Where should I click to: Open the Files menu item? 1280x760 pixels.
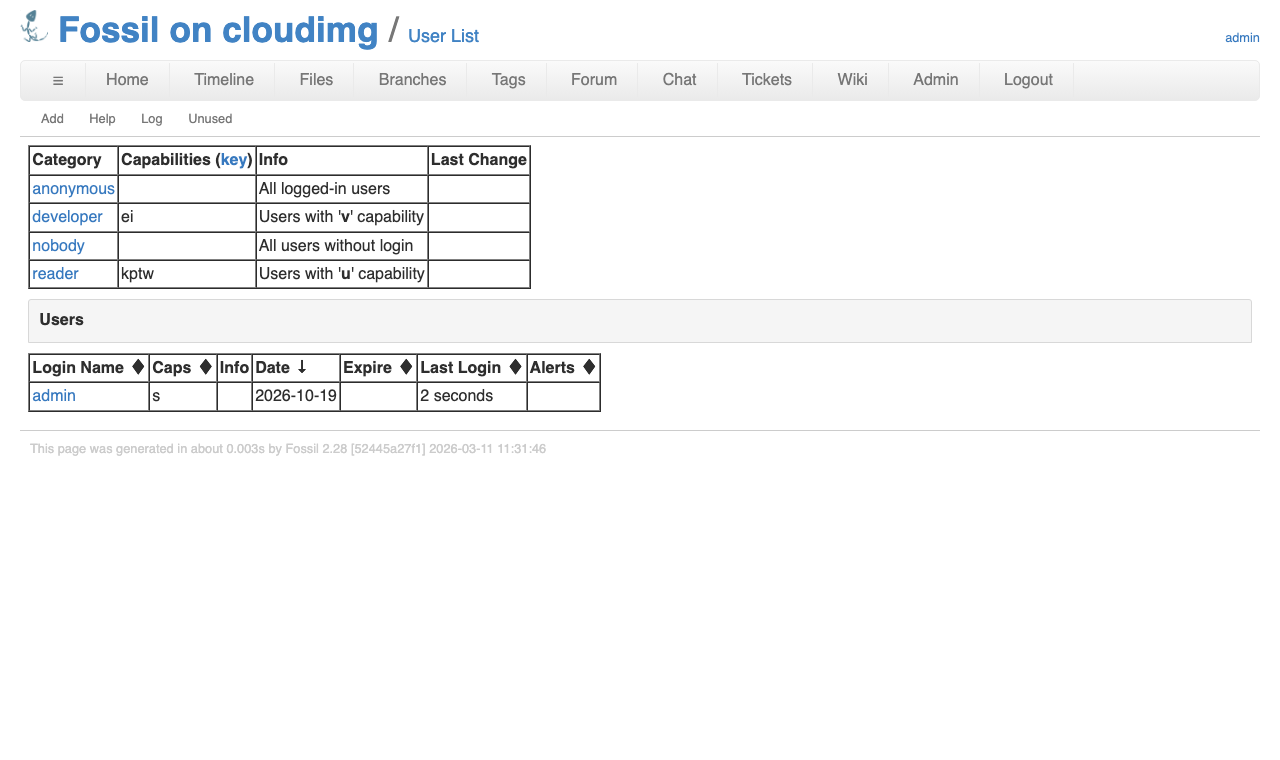pos(316,80)
